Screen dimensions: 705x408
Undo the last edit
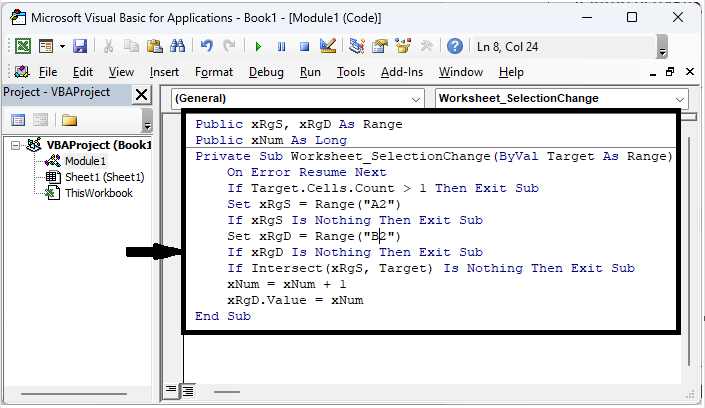207,46
